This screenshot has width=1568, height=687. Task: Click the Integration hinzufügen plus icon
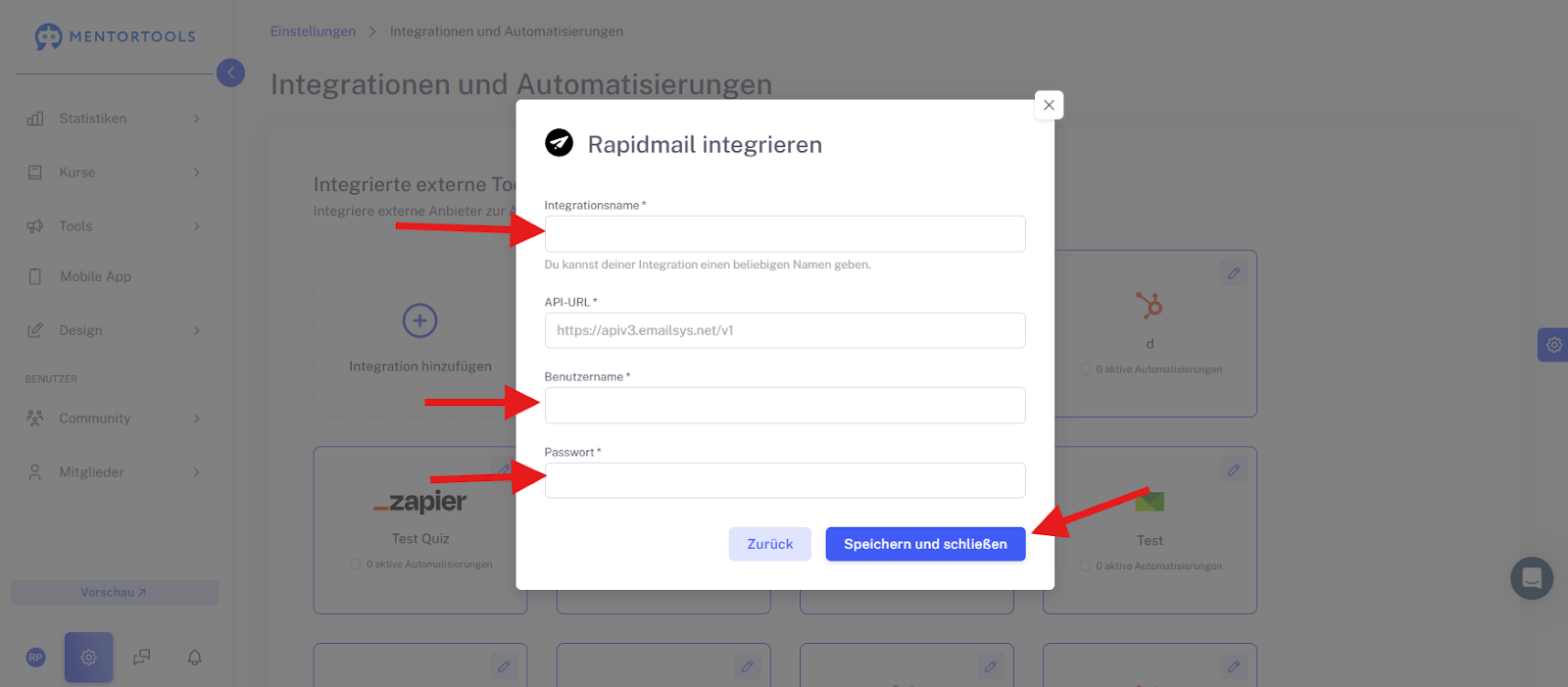coord(419,320)
